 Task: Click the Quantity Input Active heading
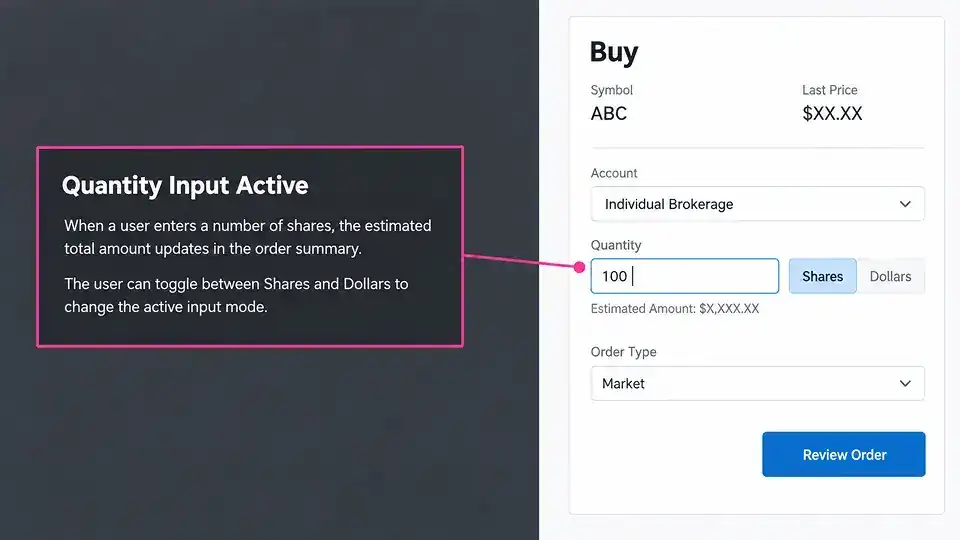click(185, 186)
